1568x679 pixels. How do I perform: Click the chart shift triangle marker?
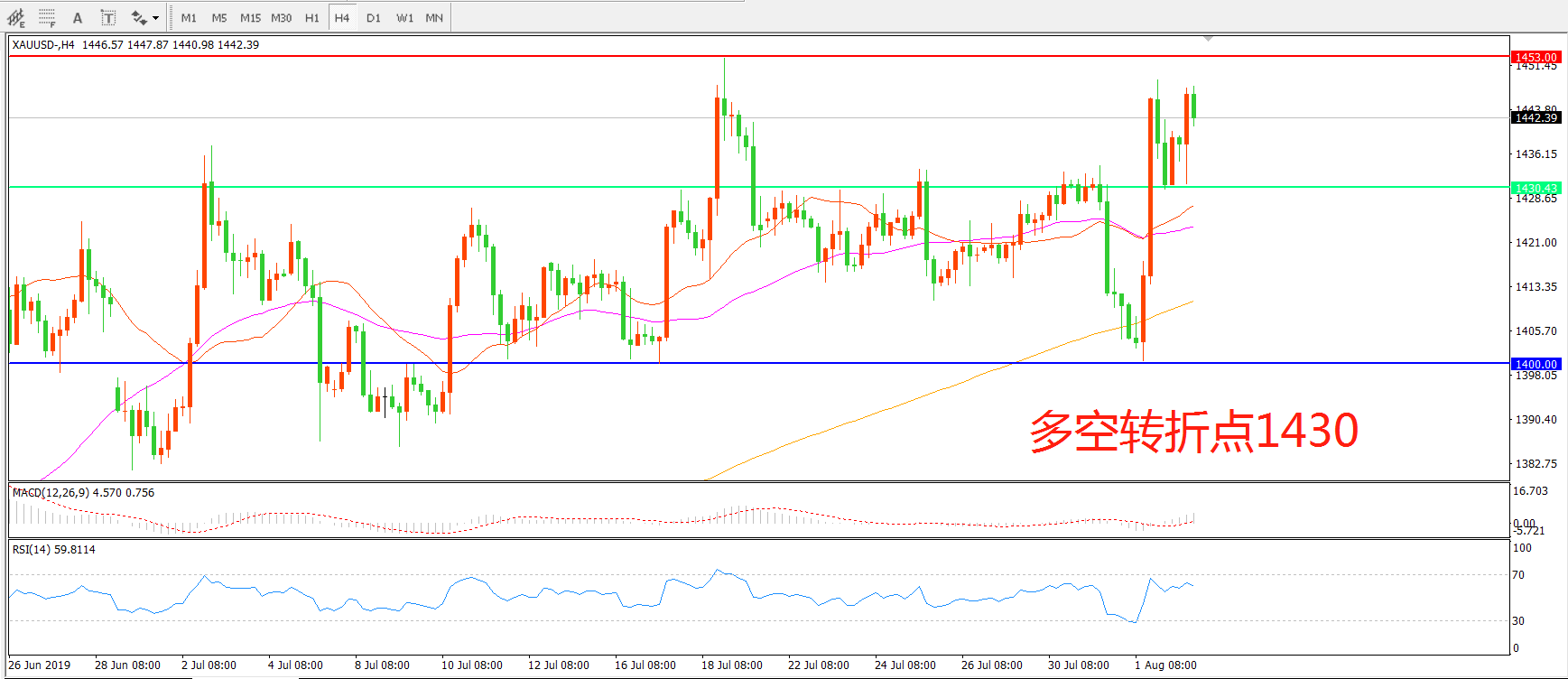(1208, 39)
